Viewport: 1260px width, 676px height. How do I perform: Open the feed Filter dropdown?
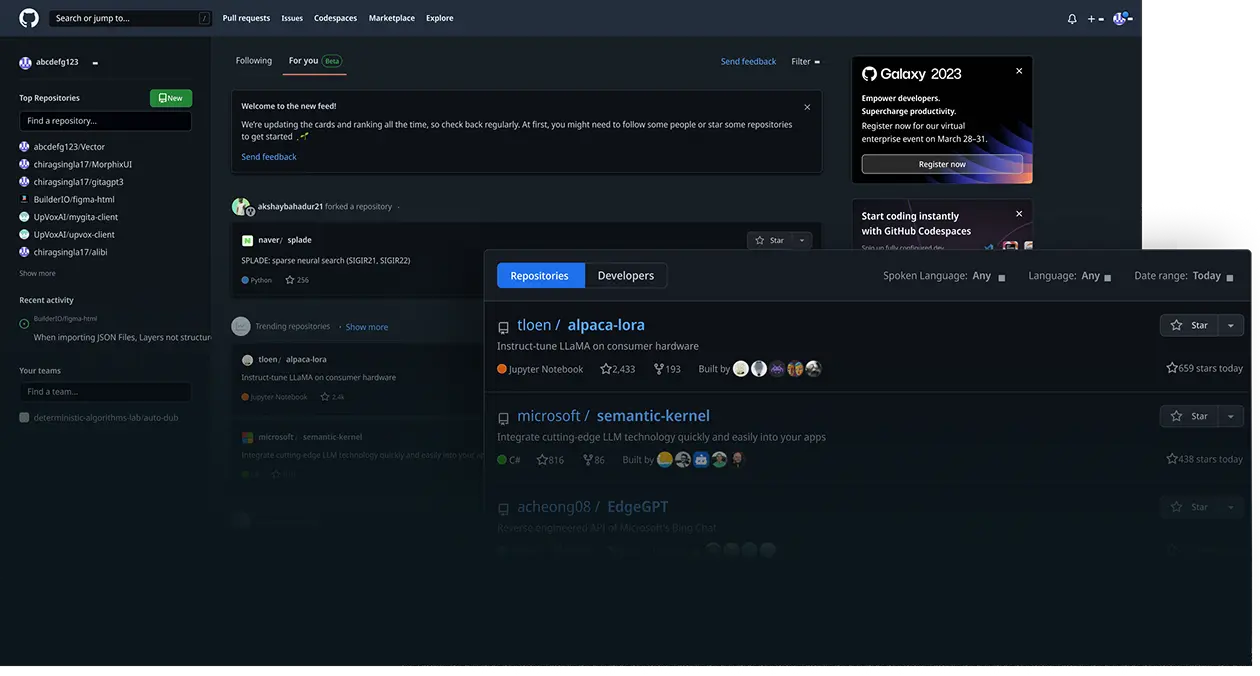[805, 62]
